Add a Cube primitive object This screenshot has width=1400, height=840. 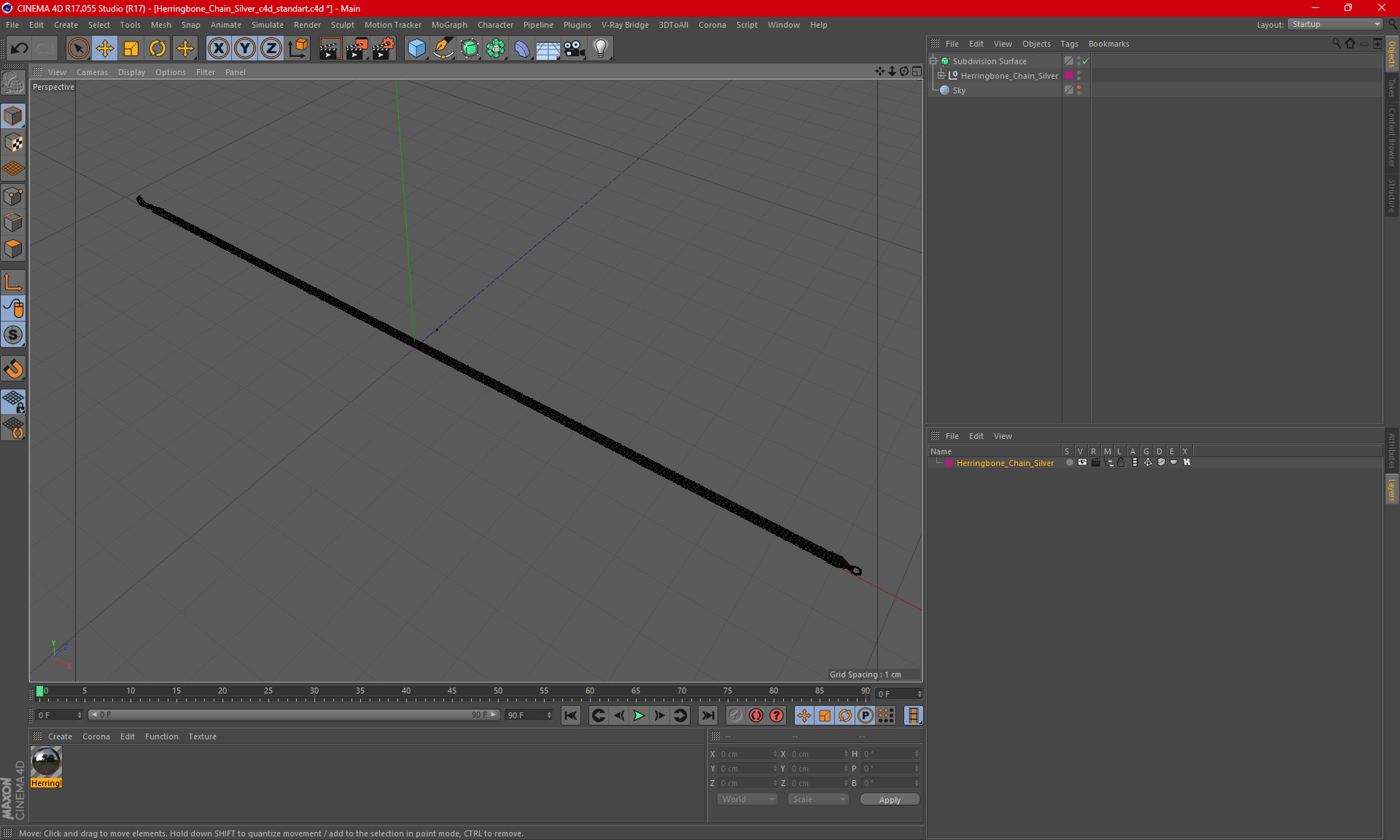(x=416, y=49)
